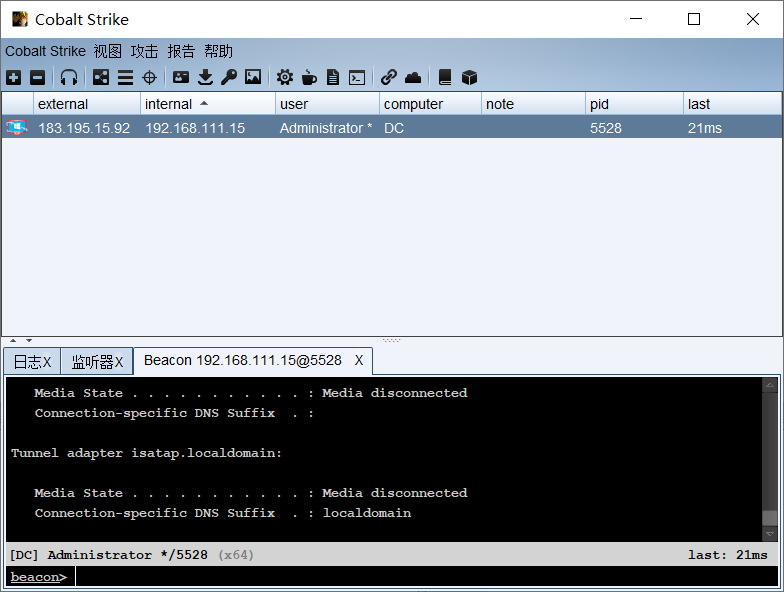Screen dimensions: 784x592
Task: Click the console scrollbar down arrow
Action: (770, 534)
